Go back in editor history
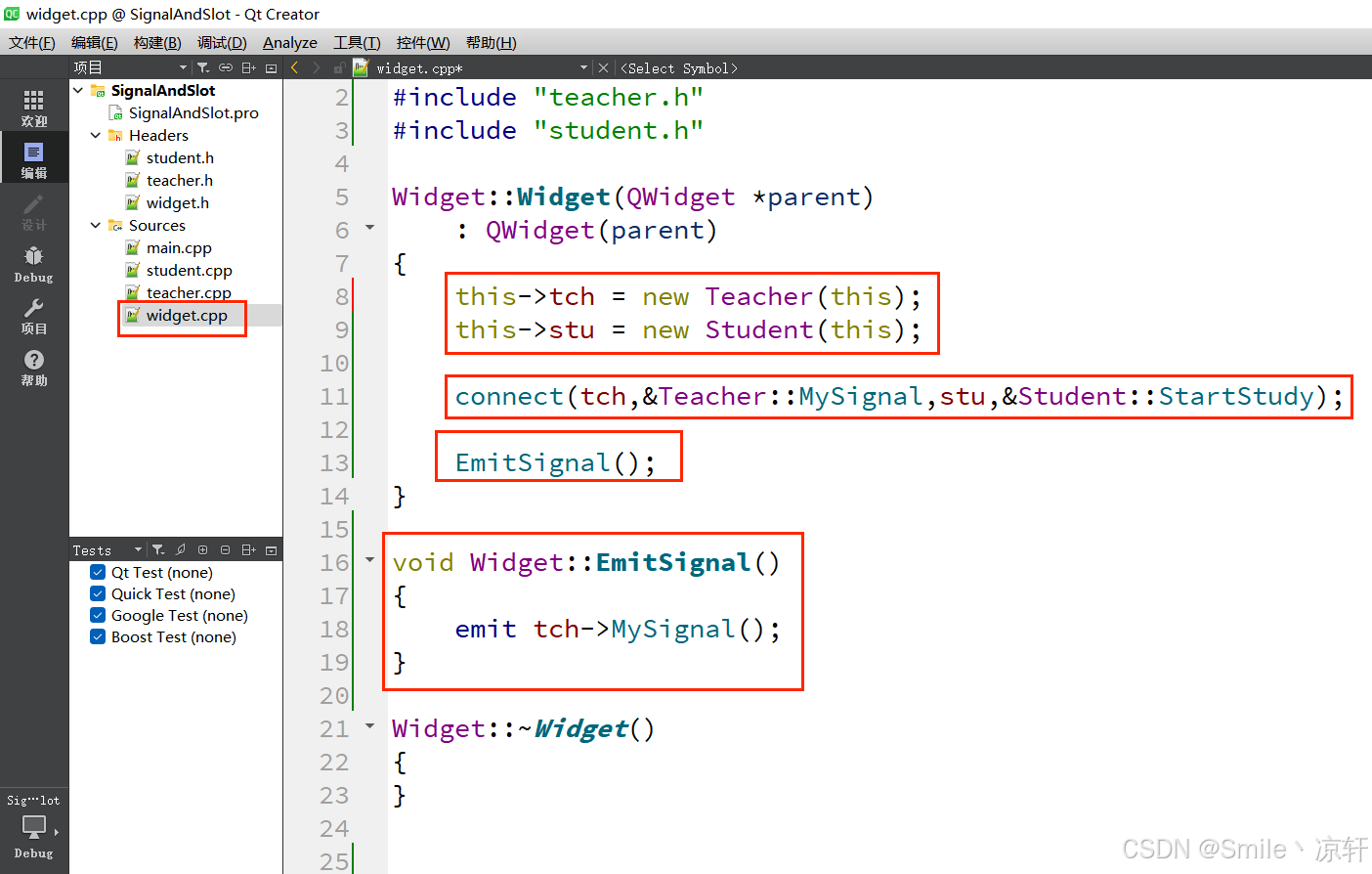The height and width of the screenshot is (874, 1372). click(x=294, y=67)
